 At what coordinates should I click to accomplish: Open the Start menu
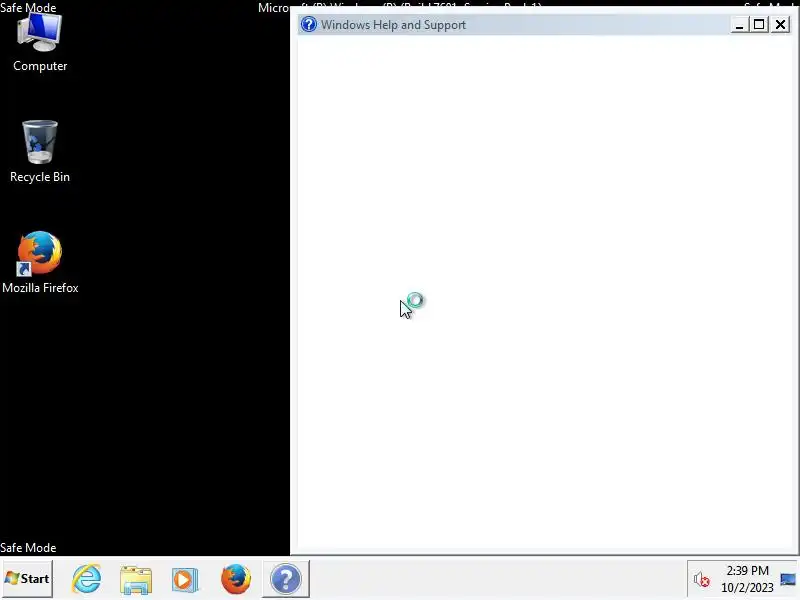pyautogui.click(x=28, y=579)
